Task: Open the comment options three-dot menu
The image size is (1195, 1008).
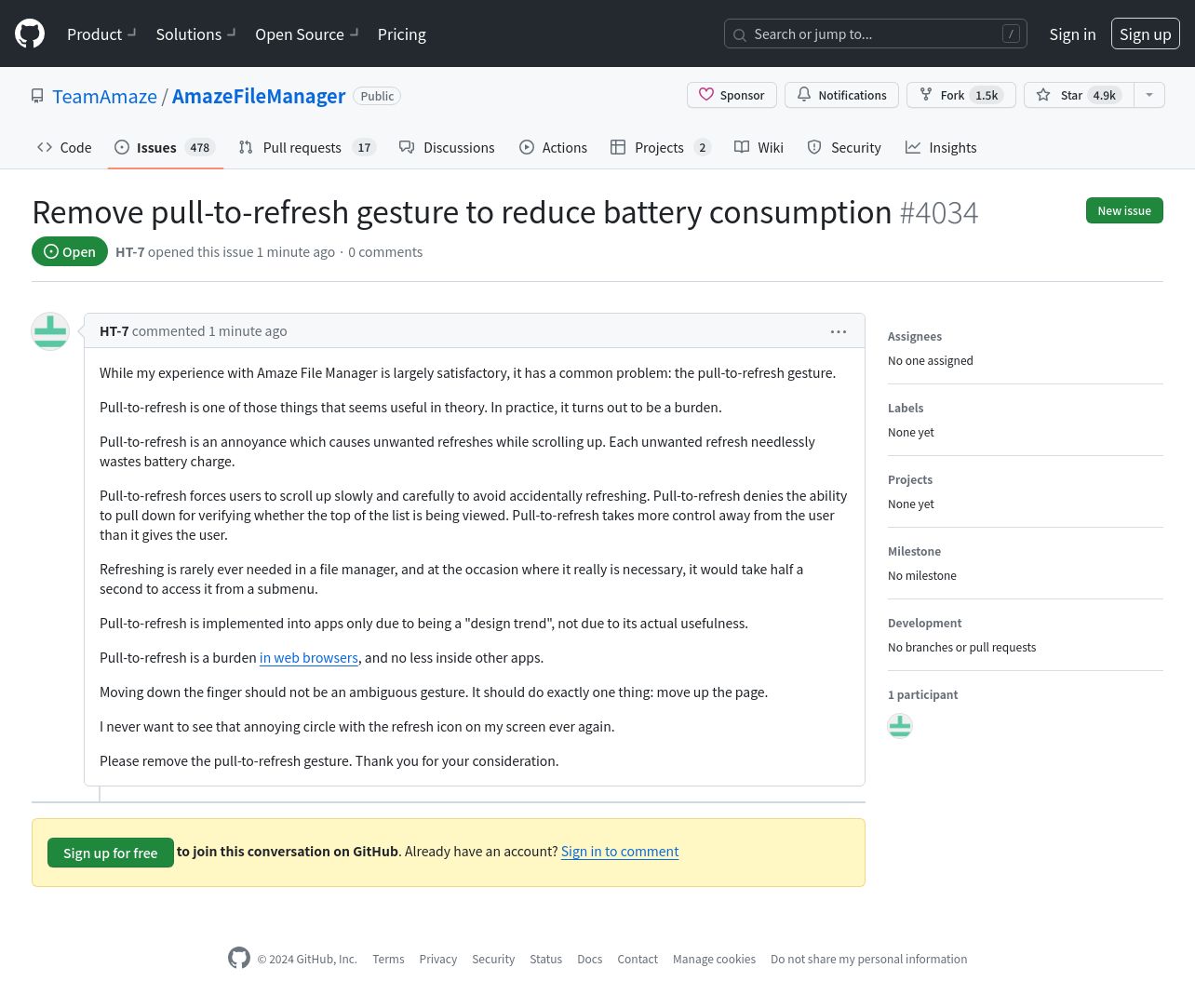Action: pyautogui.click(x=839, y=331)
